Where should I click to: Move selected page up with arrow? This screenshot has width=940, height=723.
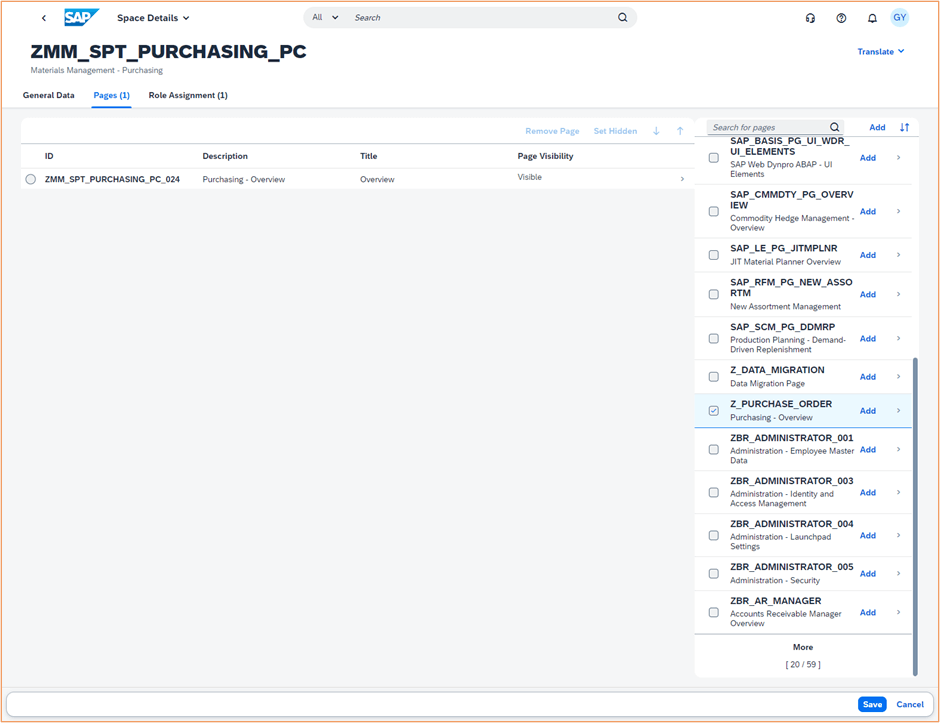tap(680, 131)
